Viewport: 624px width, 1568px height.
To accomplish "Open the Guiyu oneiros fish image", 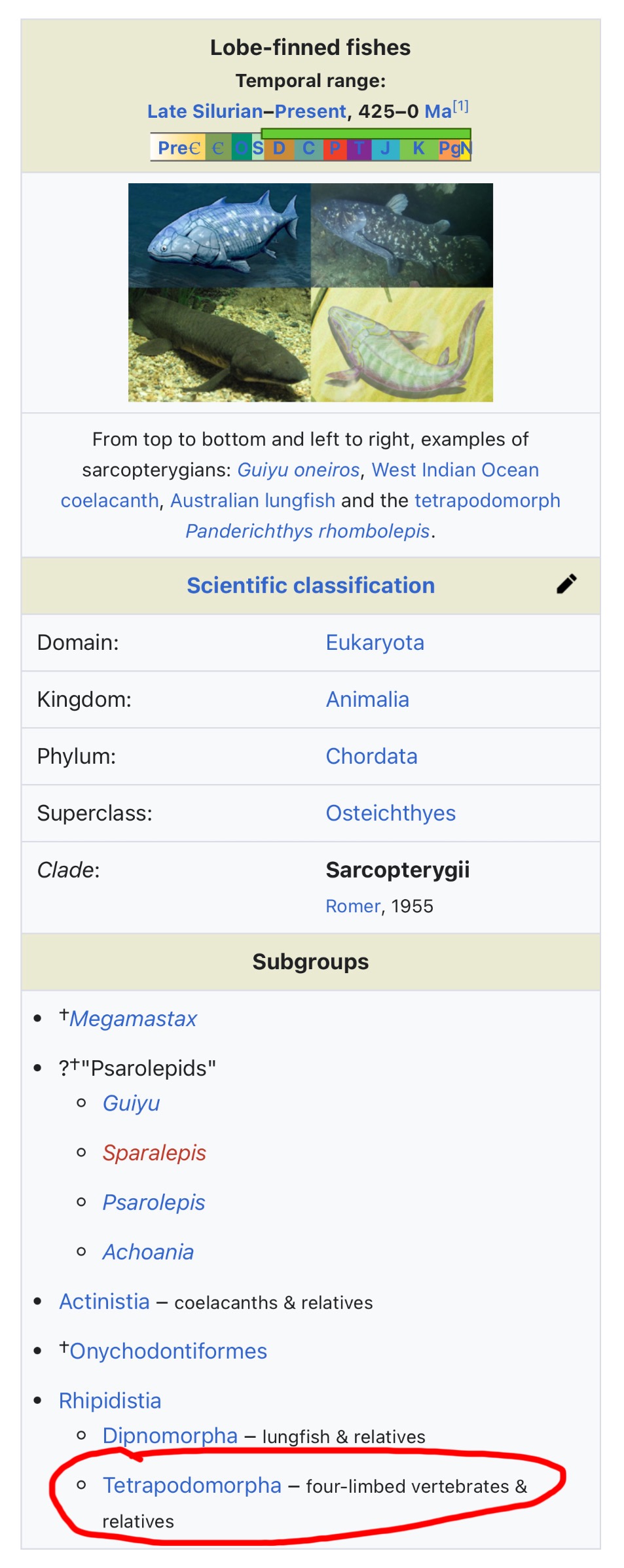I will 219,236.
